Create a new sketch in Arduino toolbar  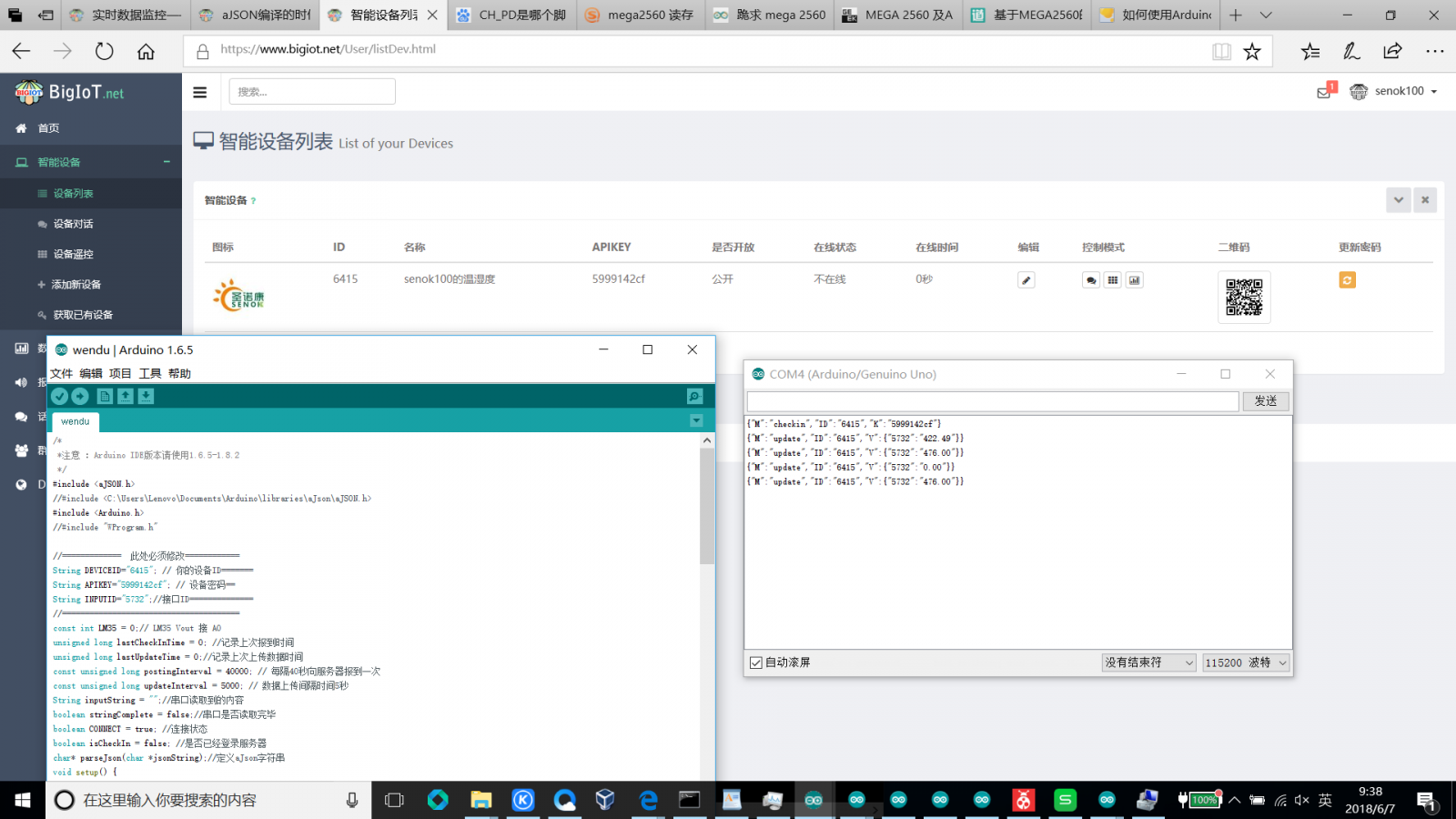pos(105,396)
